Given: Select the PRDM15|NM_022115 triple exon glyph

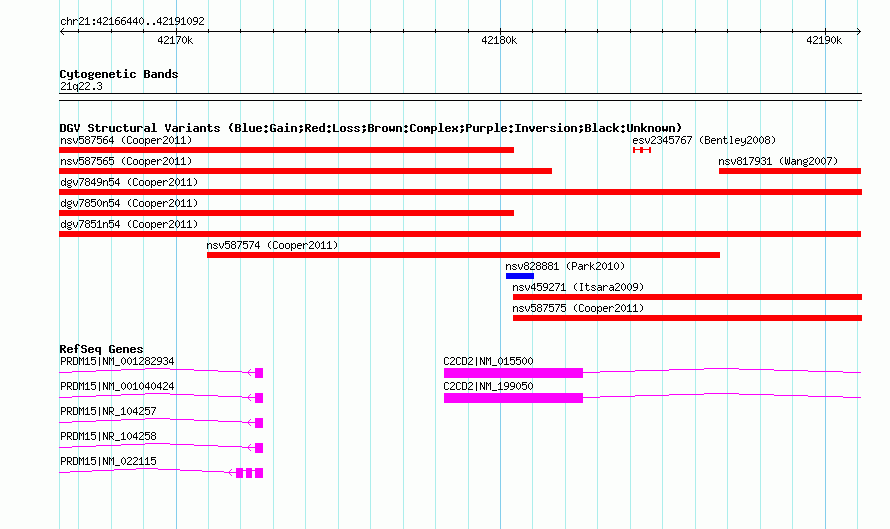Looking at the screenshot, I should (250, 473).
